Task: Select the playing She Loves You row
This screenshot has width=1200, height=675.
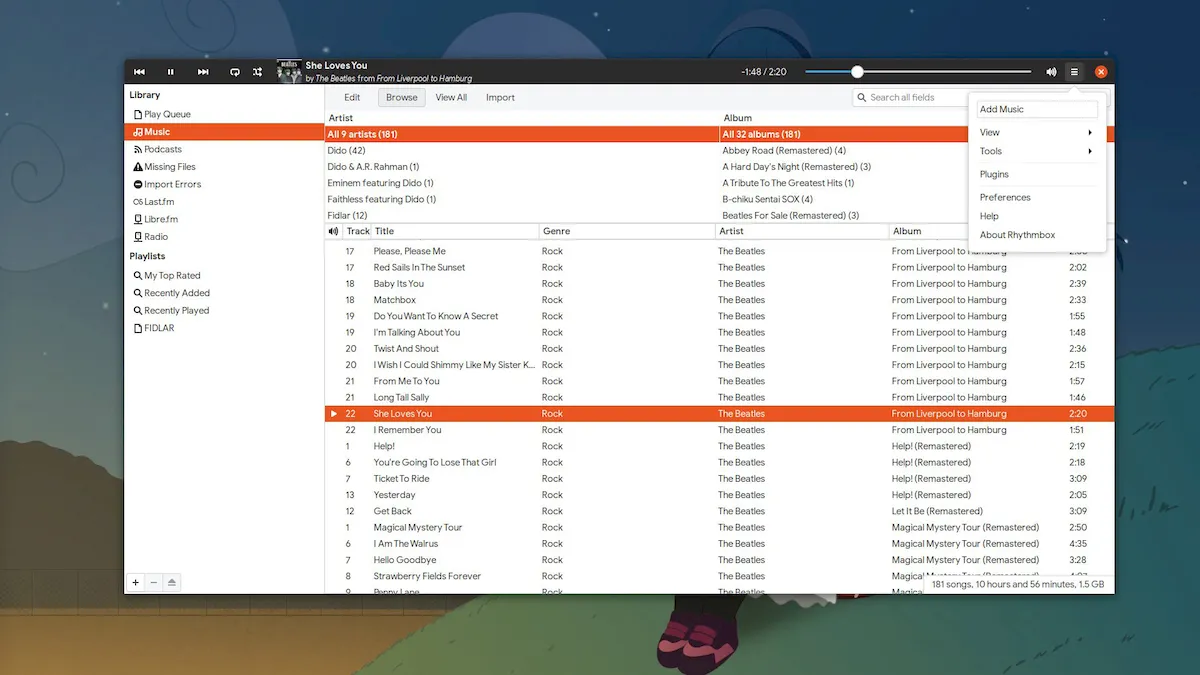Action: (720, 414)
